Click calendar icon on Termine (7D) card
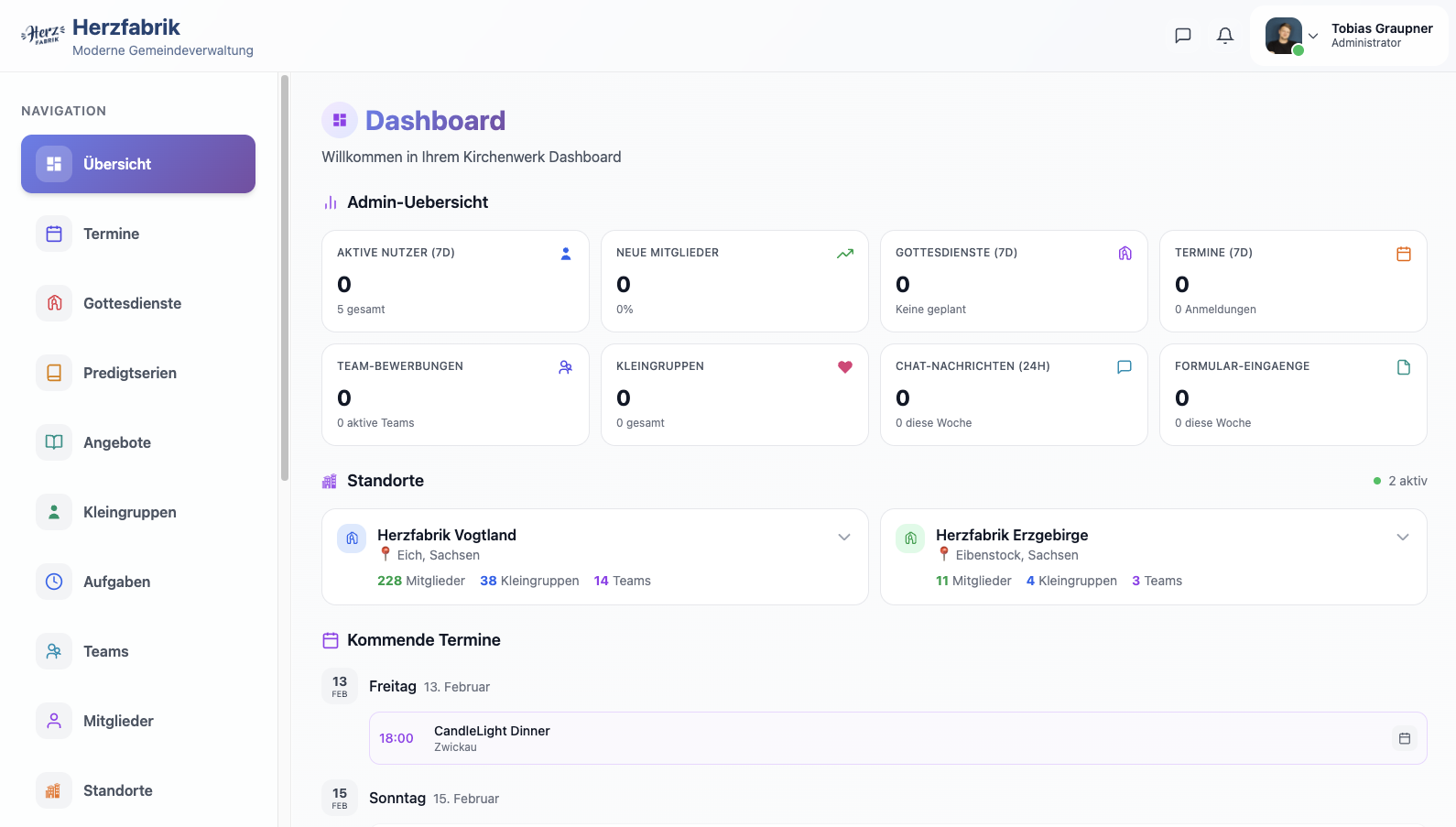Image resolution: width=1456 pixels, height=827 pixels. (1404, 254)
